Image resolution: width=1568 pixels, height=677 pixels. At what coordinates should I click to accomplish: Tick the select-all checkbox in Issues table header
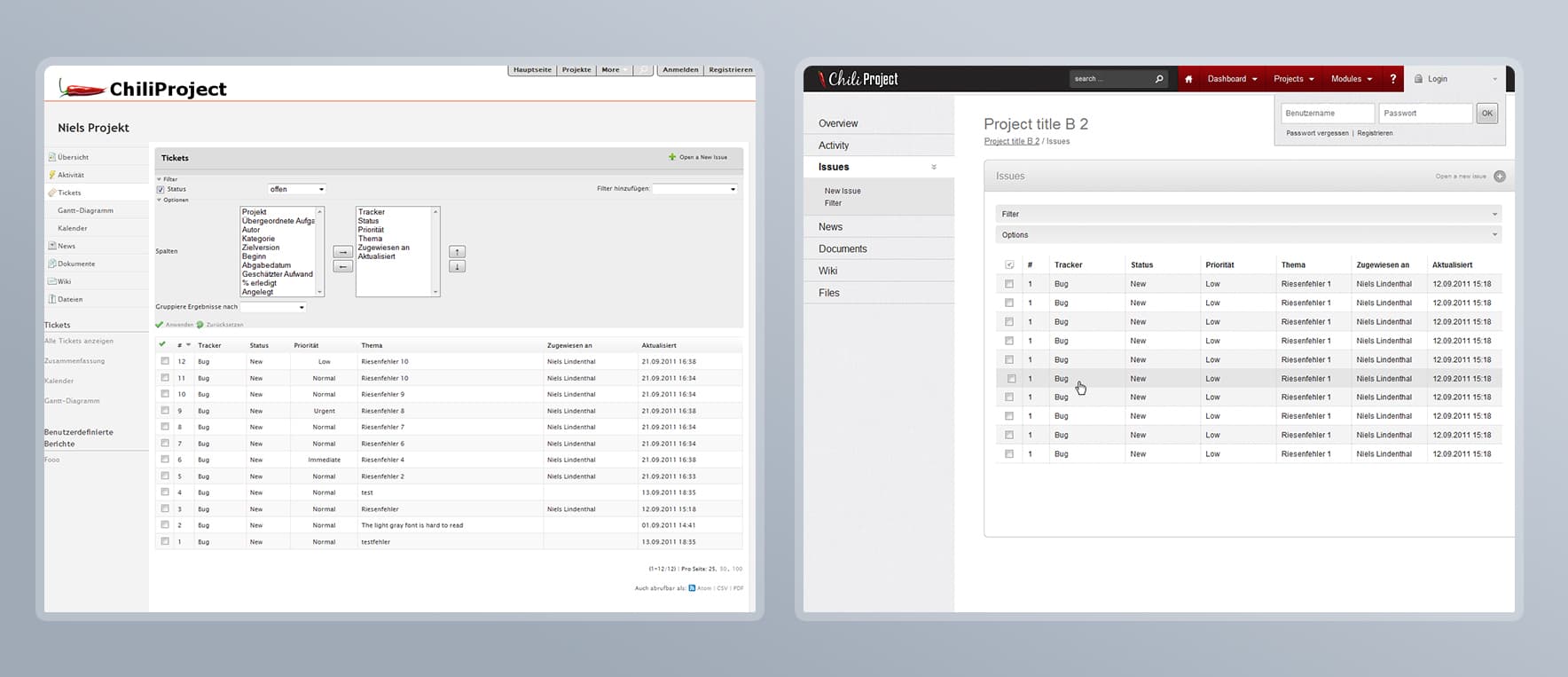[x=1009, y=265]
